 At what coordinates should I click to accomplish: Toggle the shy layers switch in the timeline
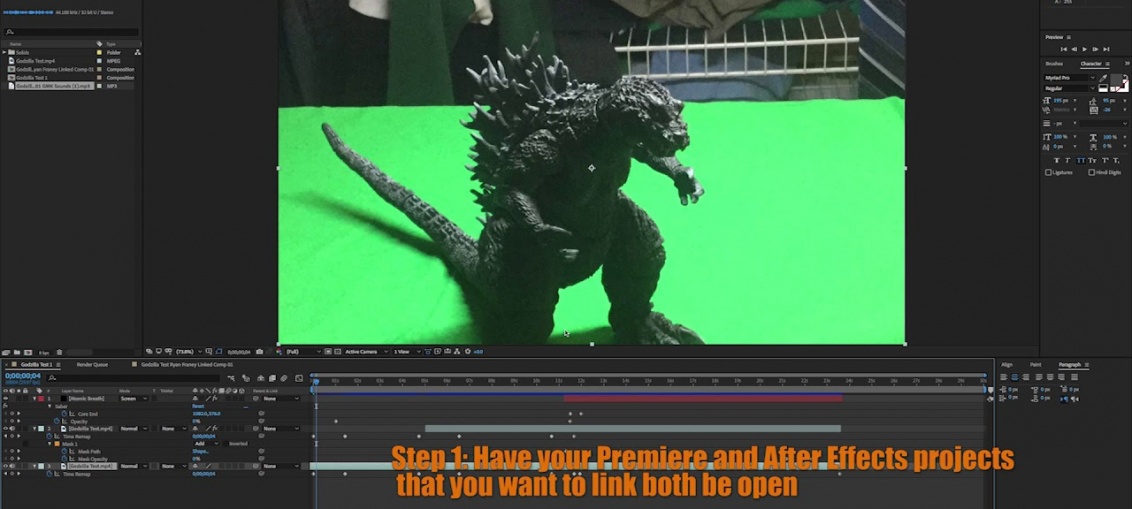[261, 378]
